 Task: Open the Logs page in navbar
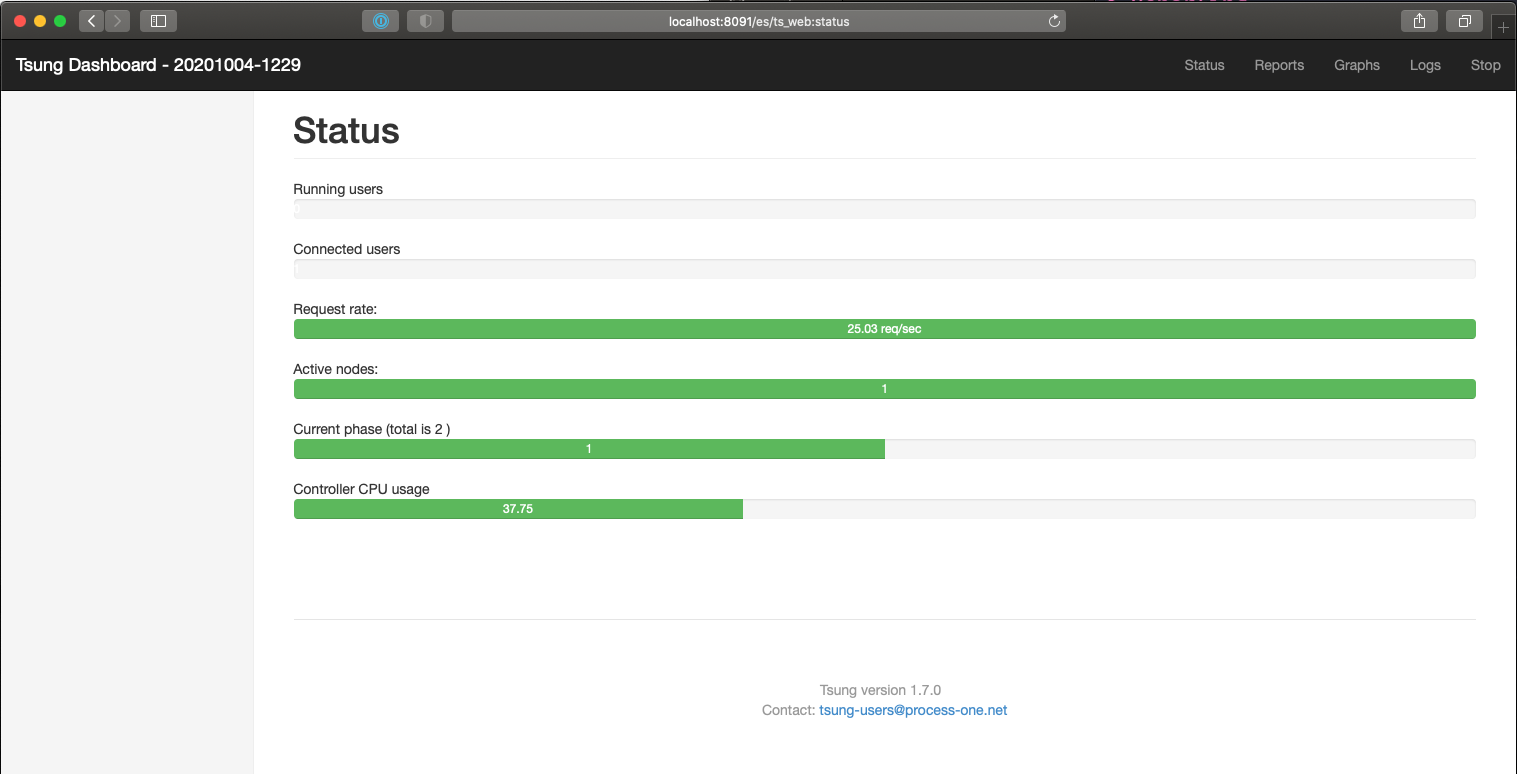click(x=1425, y=65)
